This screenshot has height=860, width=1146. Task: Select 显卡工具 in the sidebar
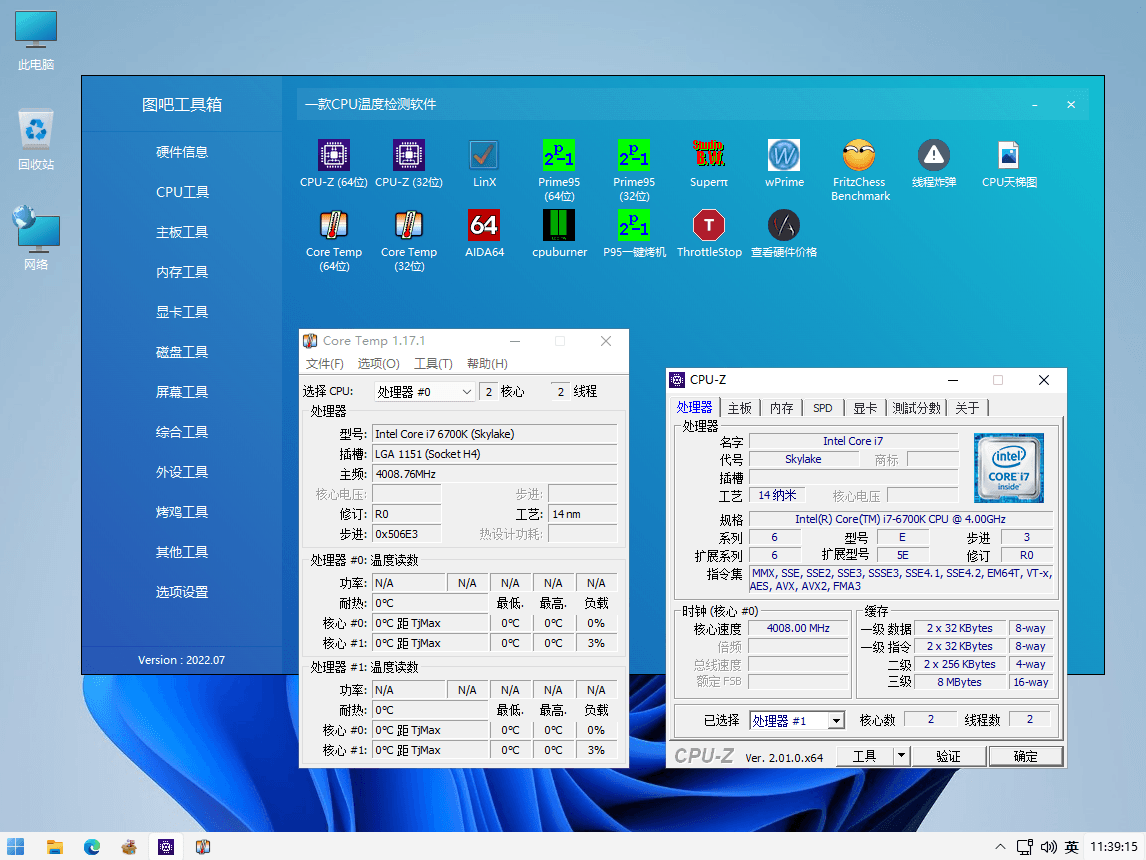(182, 312)
